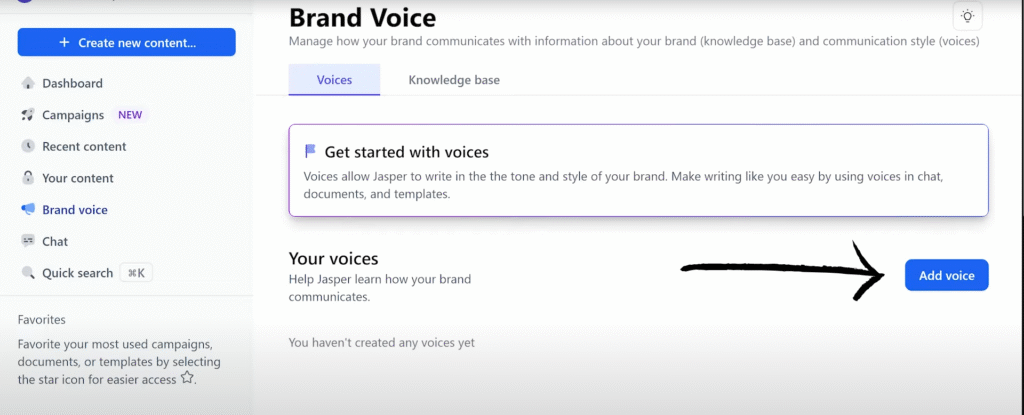Click the ⌘K shortcut badge
The image size is (1024, 415).
(136, 273)
